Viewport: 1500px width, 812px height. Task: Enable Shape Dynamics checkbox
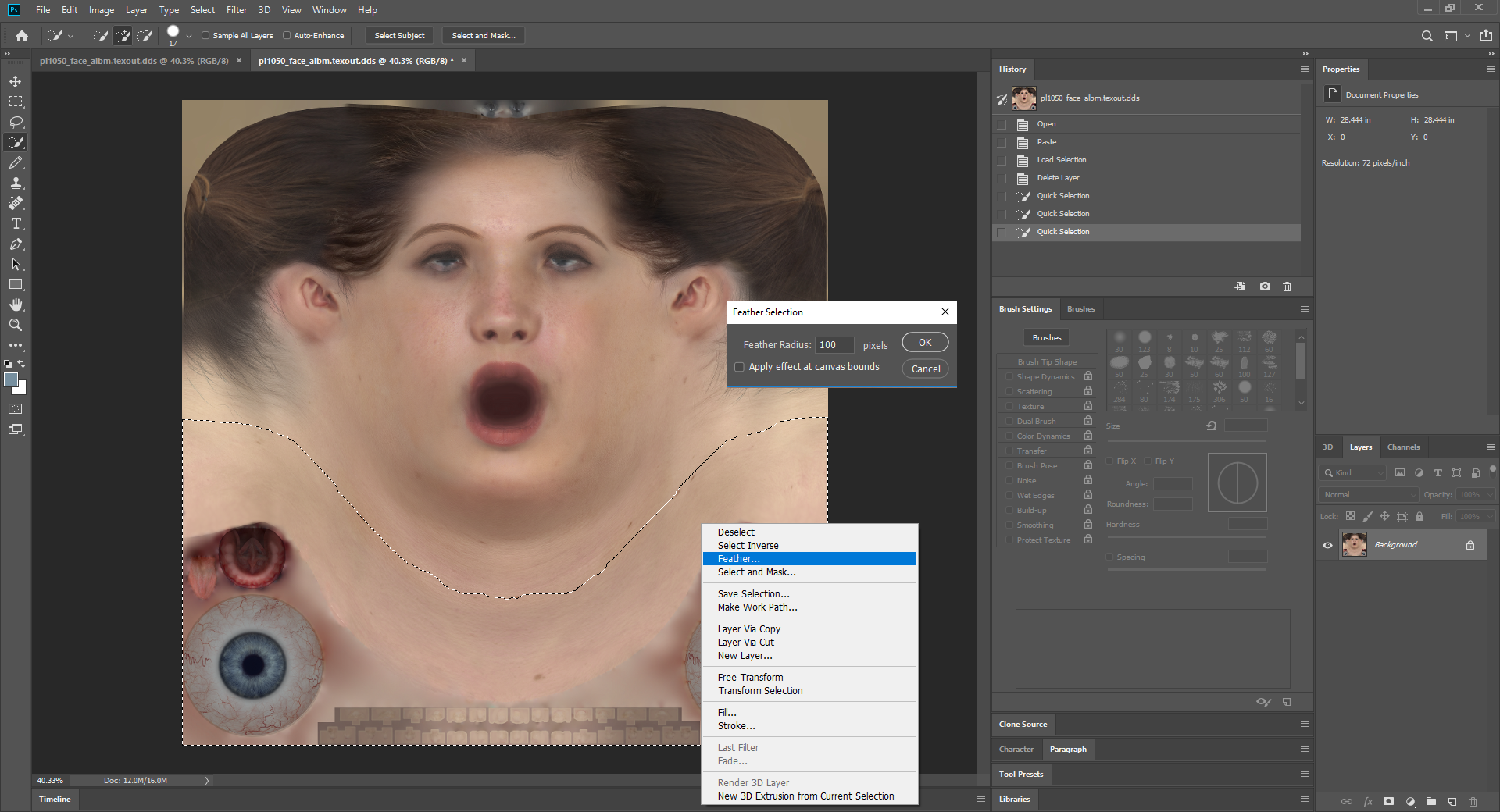pos(1009,376)
